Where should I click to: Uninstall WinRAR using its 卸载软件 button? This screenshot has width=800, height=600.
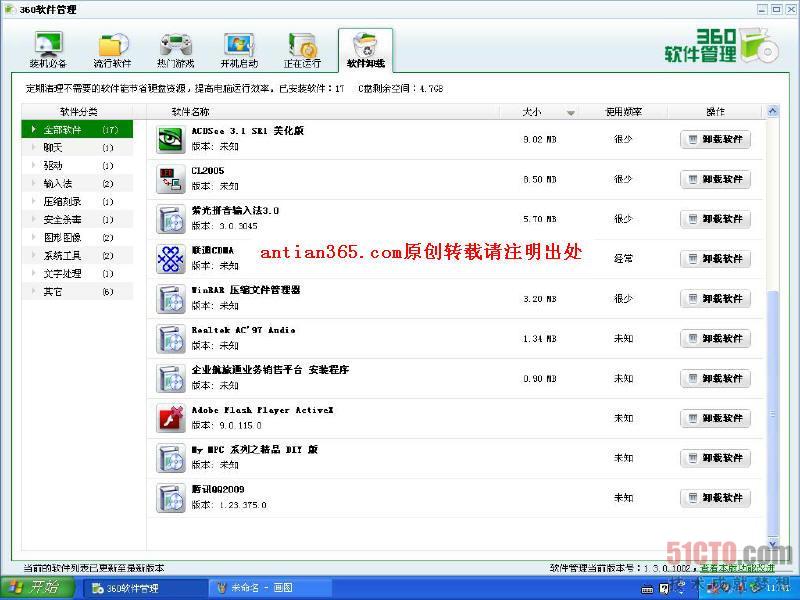715,298
